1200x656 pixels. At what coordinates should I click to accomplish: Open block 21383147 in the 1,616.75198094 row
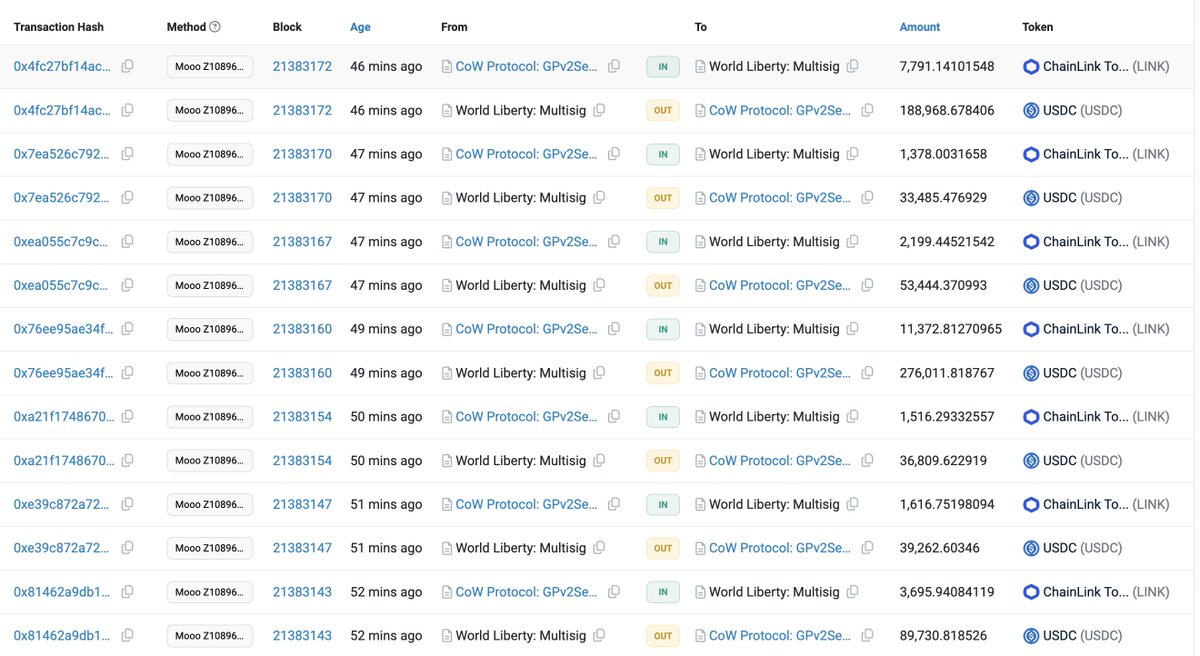click(302, 505)
